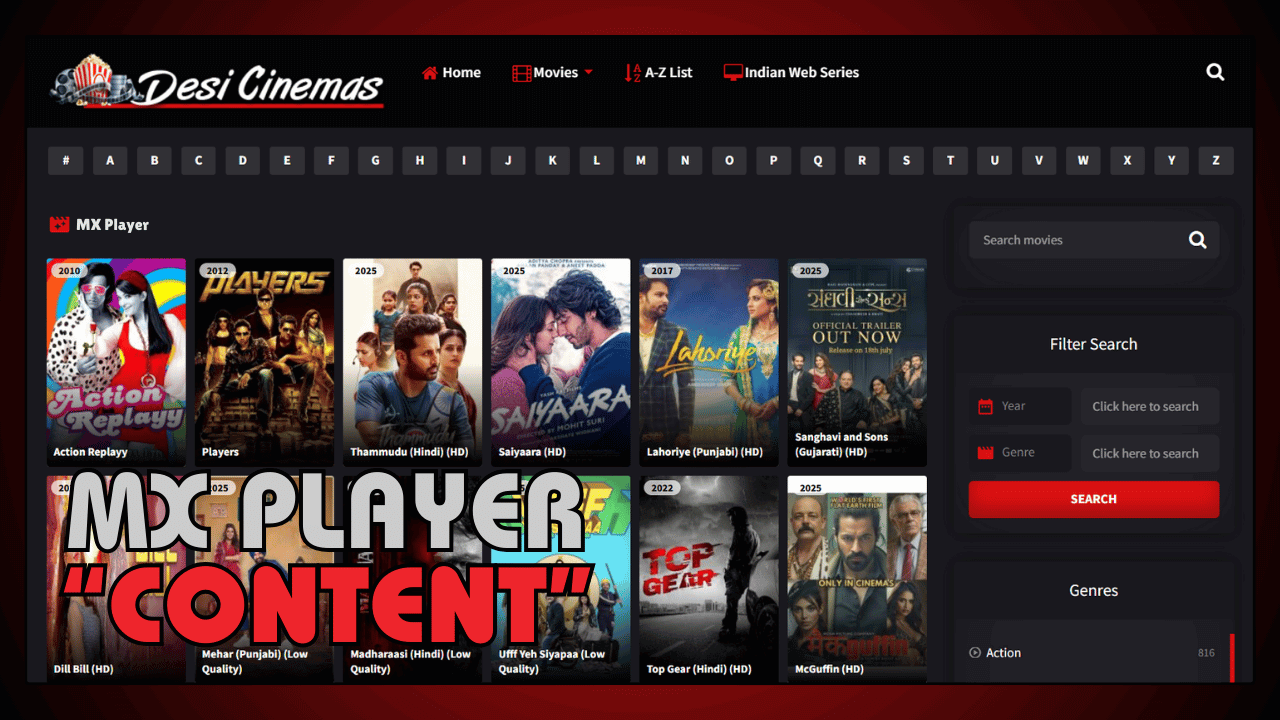Screen dimensions: 1280x720
Task: Click the Home house icon
Action: click(430, 73)
